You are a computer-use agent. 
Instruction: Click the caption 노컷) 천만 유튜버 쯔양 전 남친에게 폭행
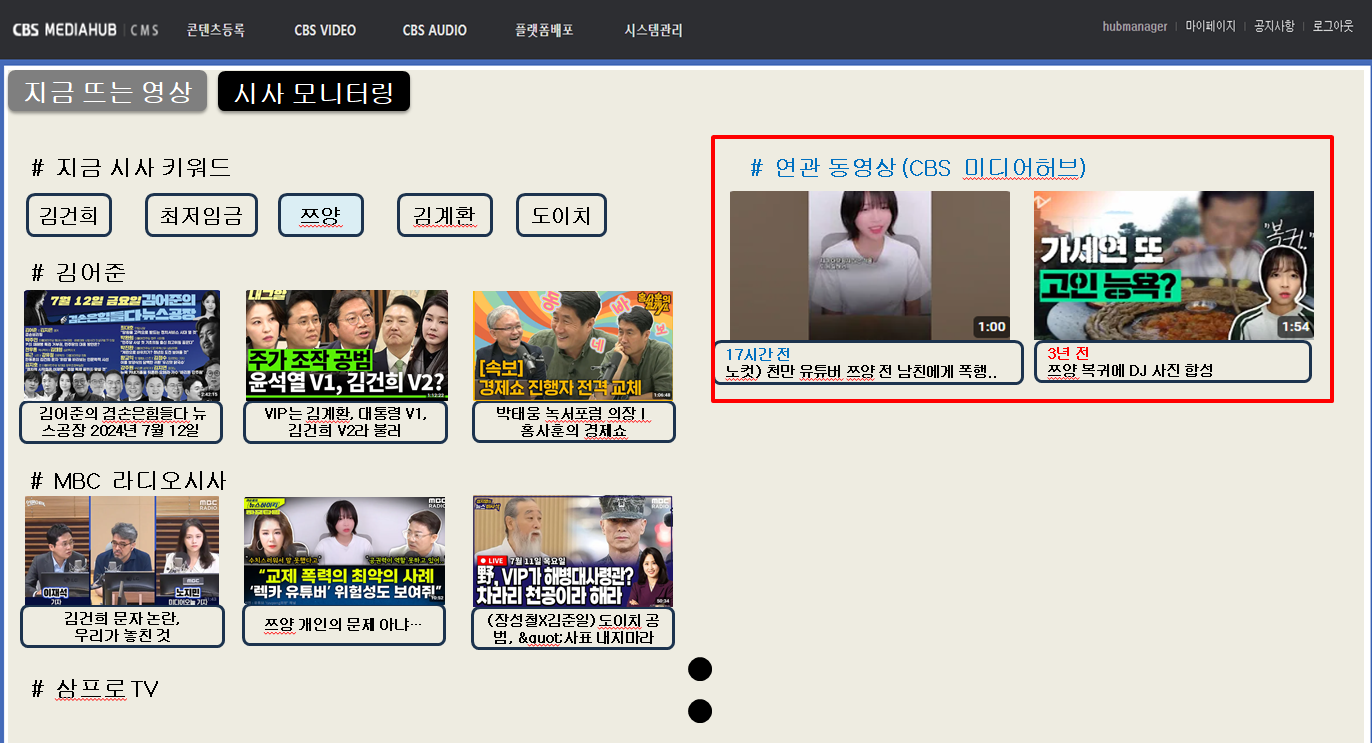861,371
